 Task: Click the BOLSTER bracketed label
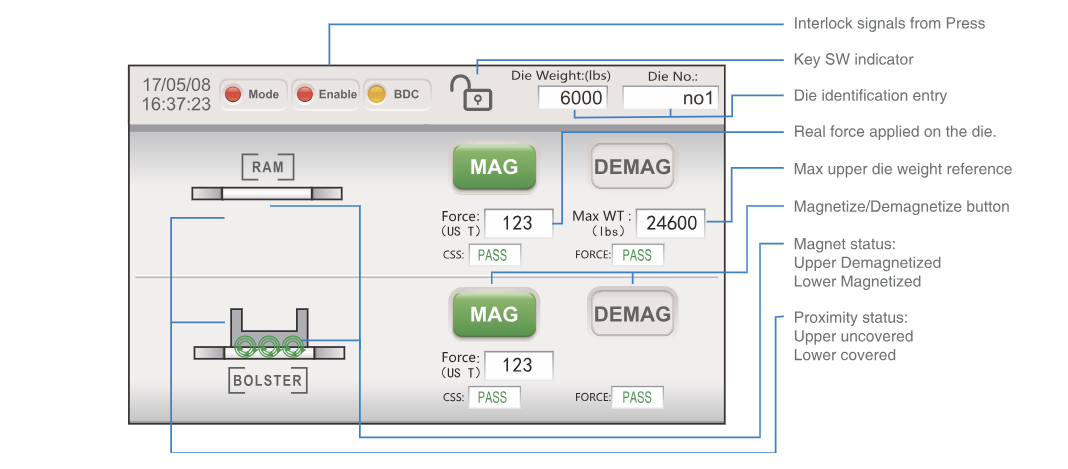(267, 381)
